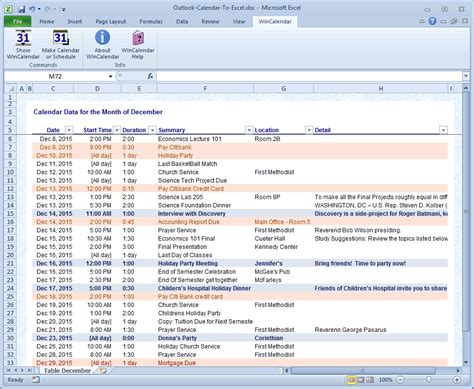The width and height of the screenshot is (474, 389).
Task: Click the macro record icon in status bar
Action: click(x=36, y=380)
